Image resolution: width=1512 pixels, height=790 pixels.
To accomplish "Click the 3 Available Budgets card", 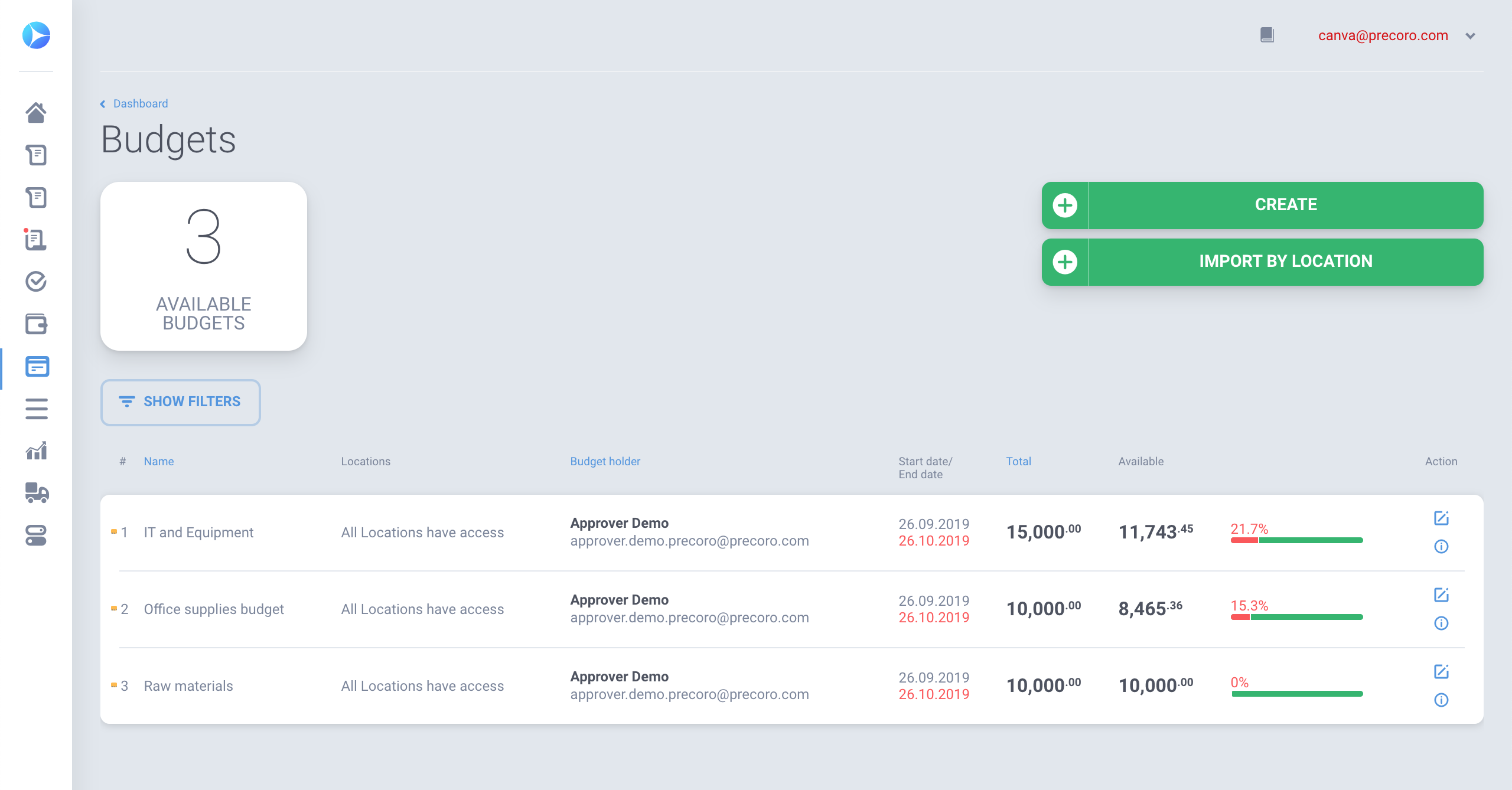I will (204, 266).
